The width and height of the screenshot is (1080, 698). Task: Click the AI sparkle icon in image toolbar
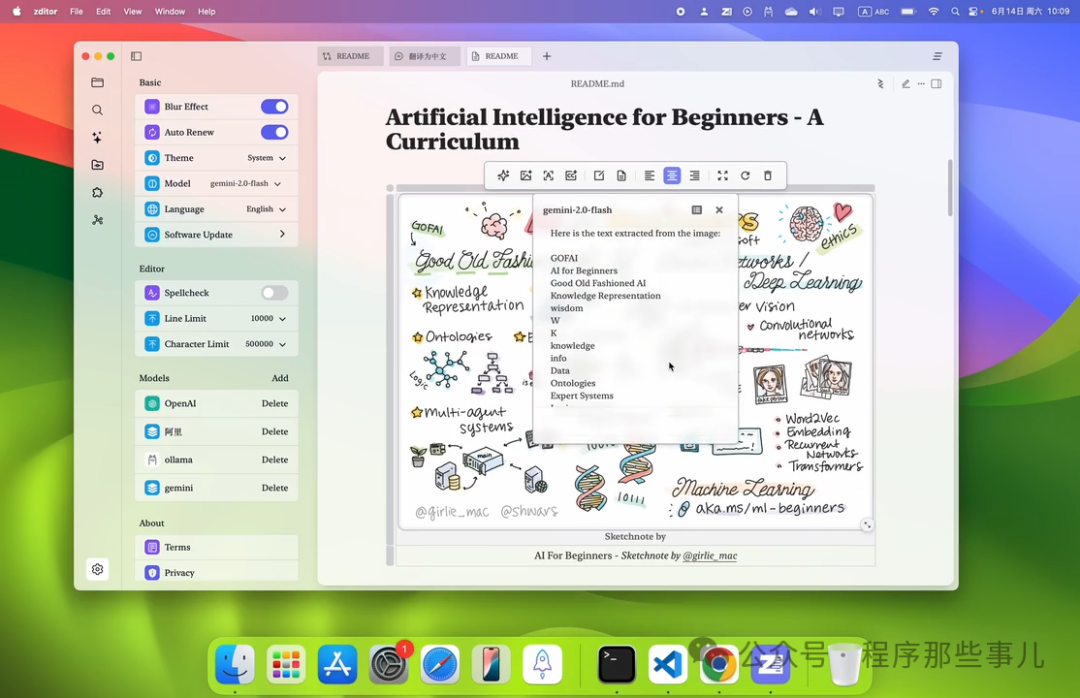pos(503,176)
